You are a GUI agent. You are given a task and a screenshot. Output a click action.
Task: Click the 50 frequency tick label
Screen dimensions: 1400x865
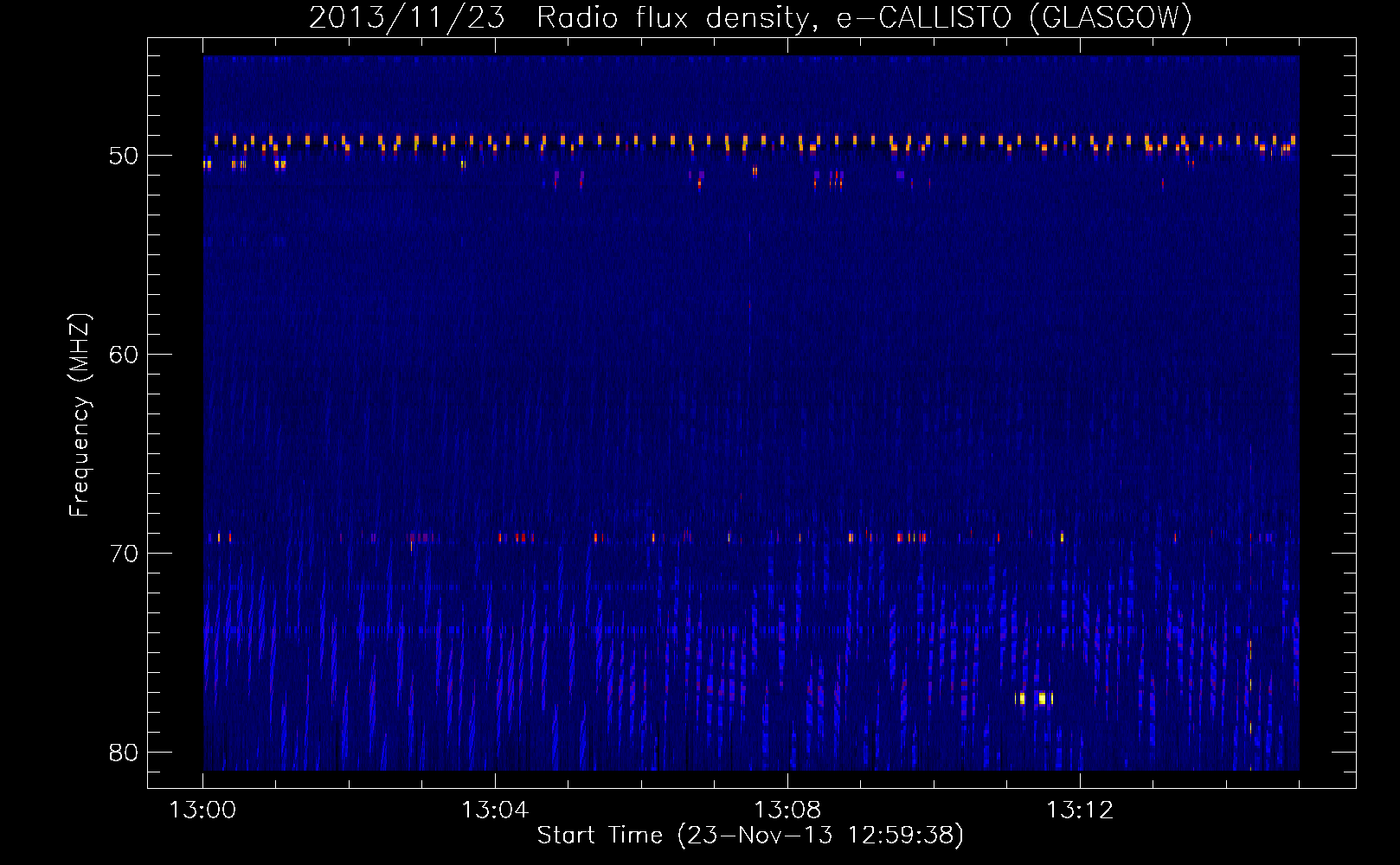(x=124, y=156)
